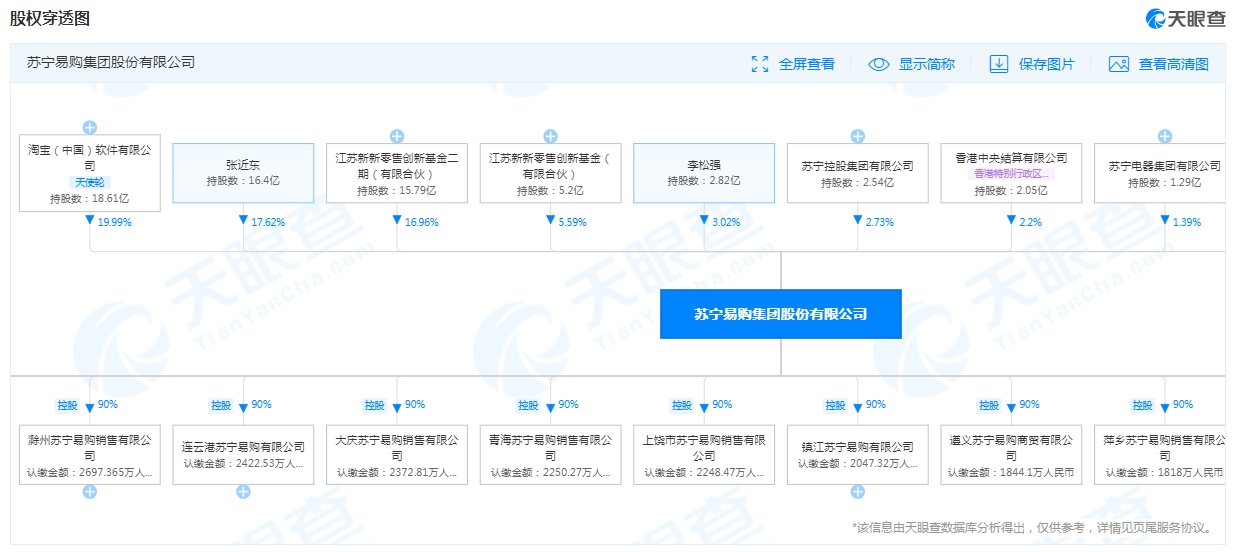Viewport: 1237px width, 552px height.
Task: Click the 控股 tag above 大庆苏宁易购
Action: point(374,405)
